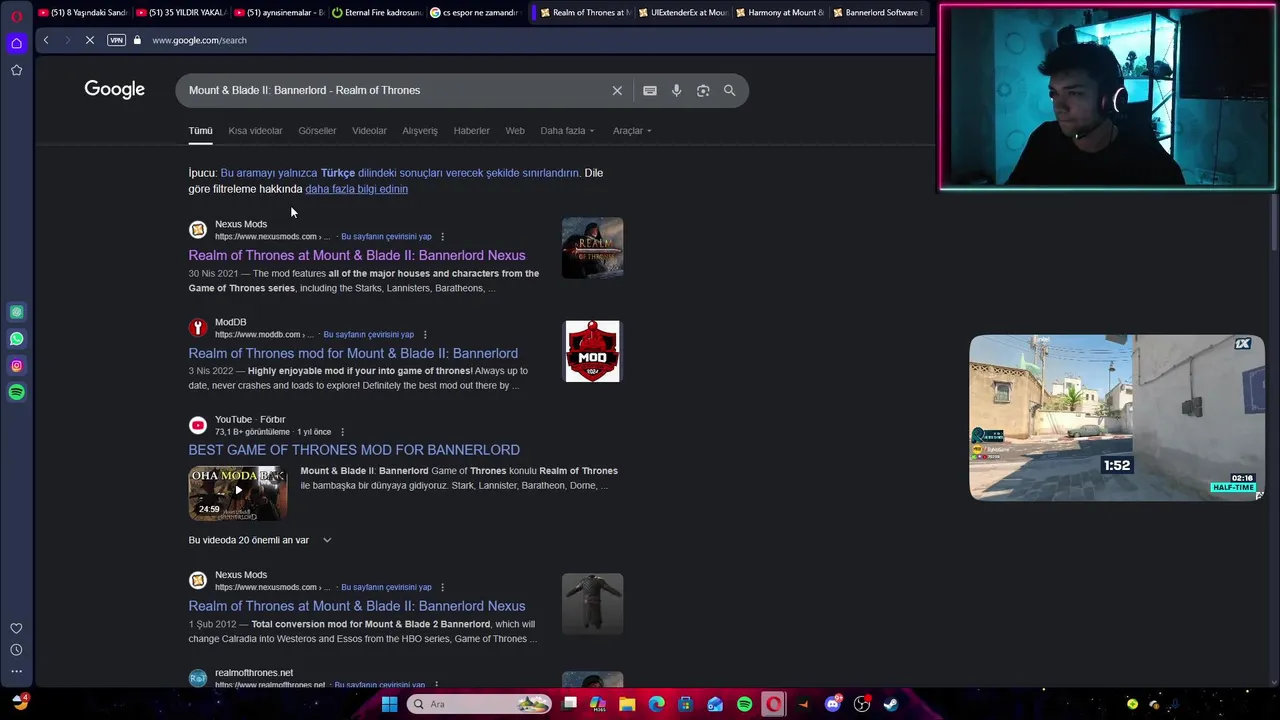1280x720 pixels.
Task: Open second Realm of Thrones Nexus result
Action: (x=357, y=606)
